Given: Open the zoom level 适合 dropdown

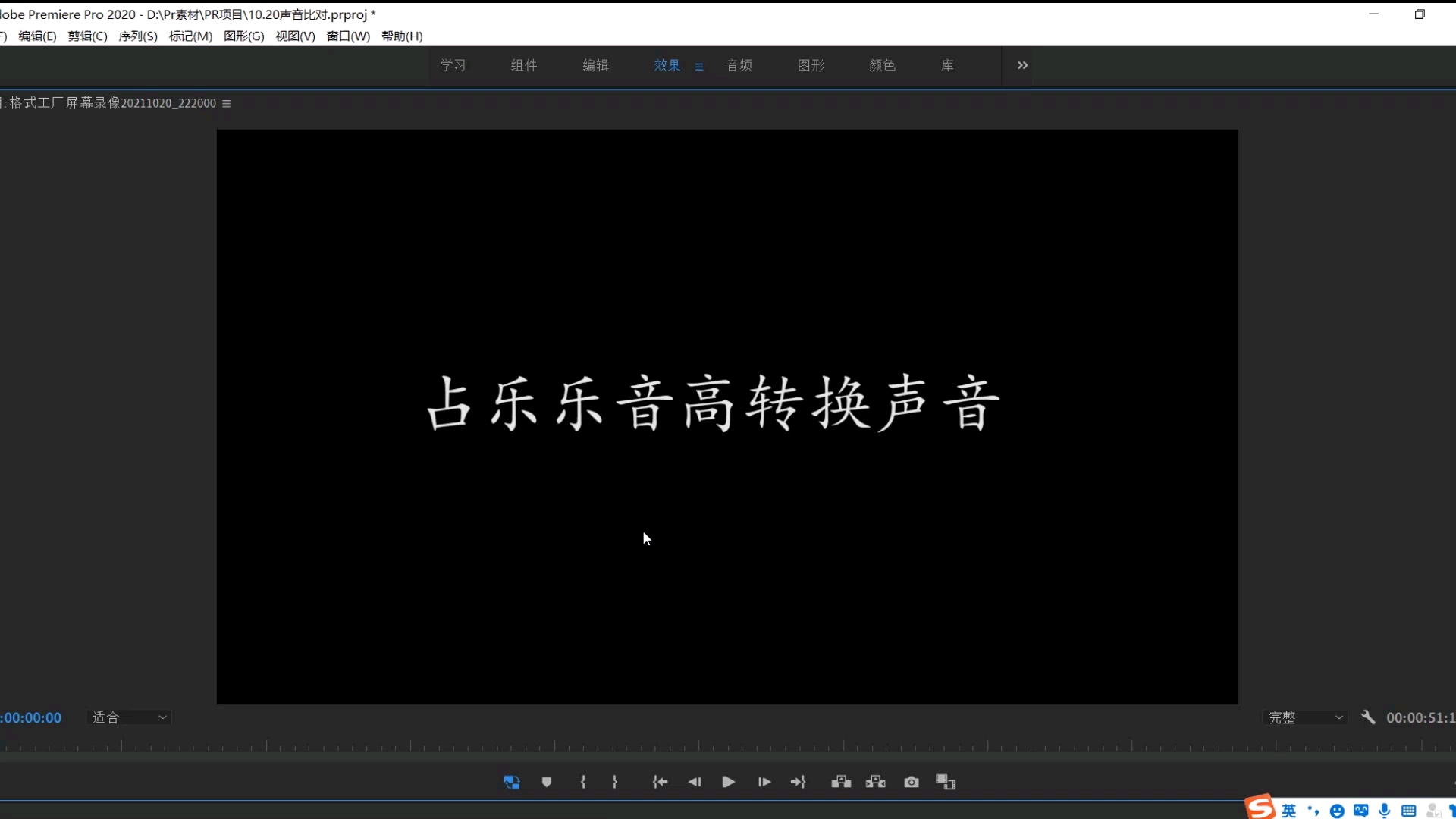Looking at the screenshot, I should click(x=129, y=717).
